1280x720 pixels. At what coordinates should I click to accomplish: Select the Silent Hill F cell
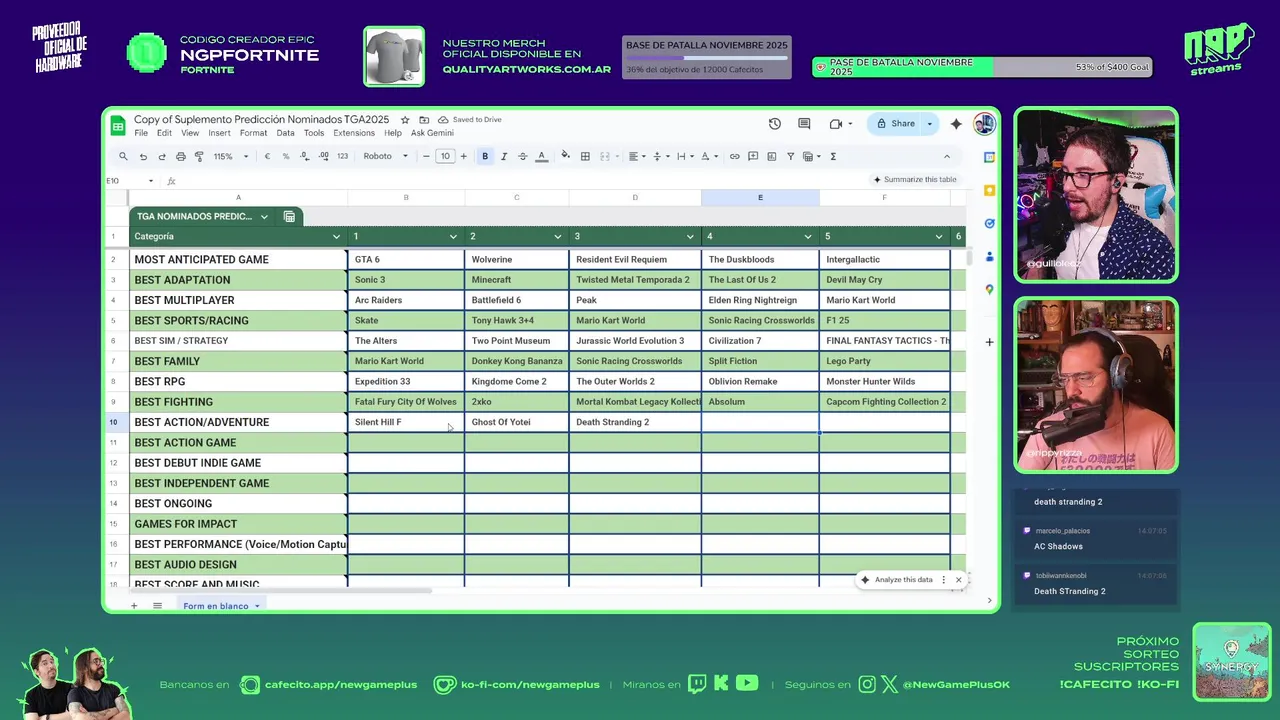(x=406, y=422)
